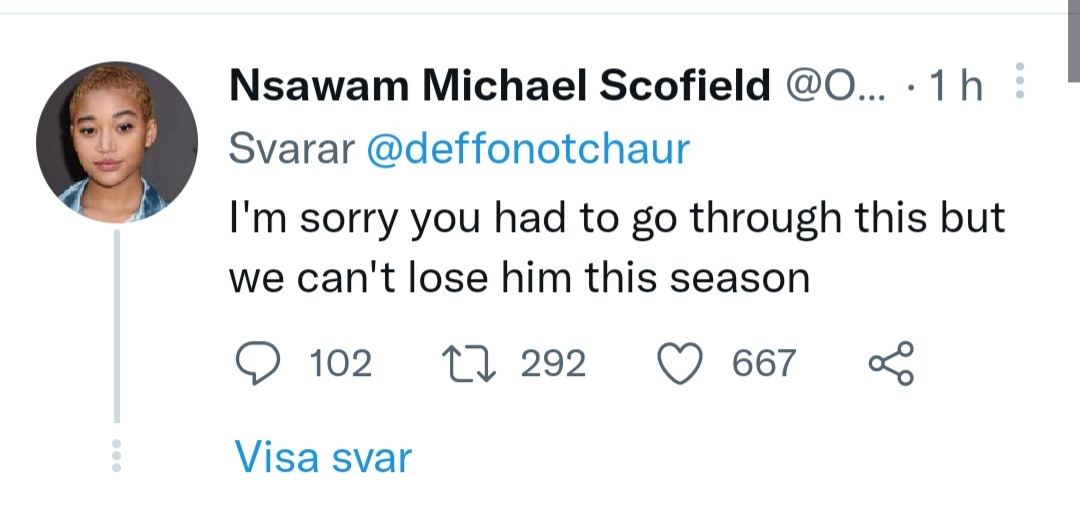Click the word "season" in the tweet
Screen dimensions: 1080x519
(x=739, y=278)
